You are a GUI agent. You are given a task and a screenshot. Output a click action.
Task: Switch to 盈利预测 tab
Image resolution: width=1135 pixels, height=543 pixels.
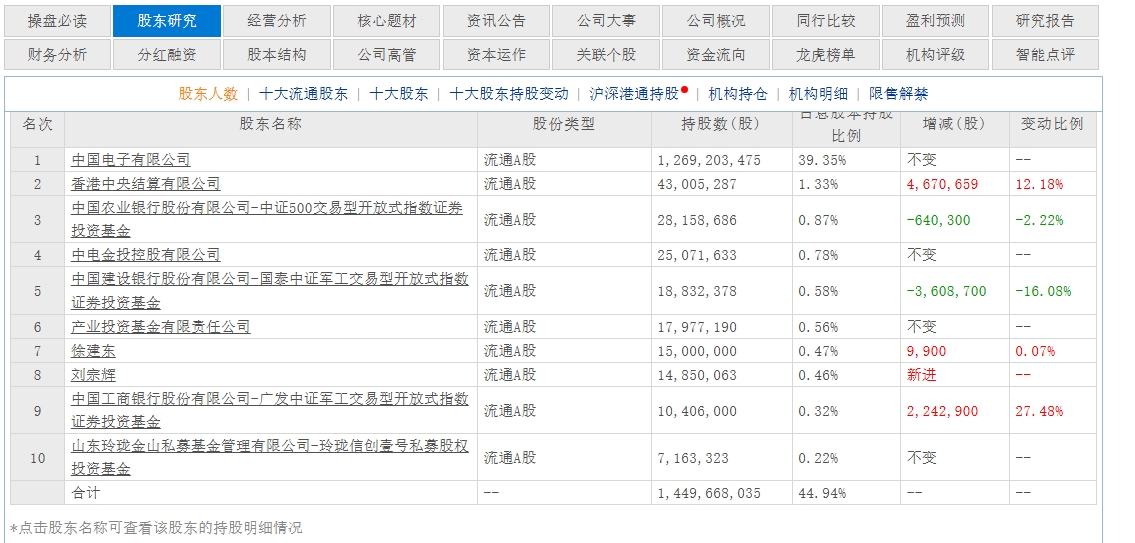[x=935, y=21]
